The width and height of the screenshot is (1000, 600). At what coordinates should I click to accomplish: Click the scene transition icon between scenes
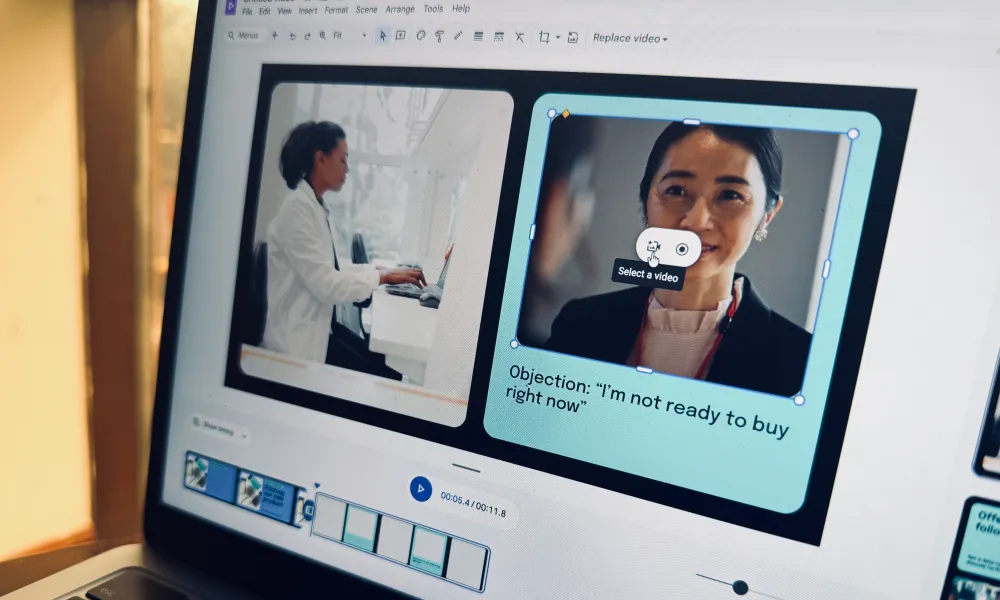point(309,509)
